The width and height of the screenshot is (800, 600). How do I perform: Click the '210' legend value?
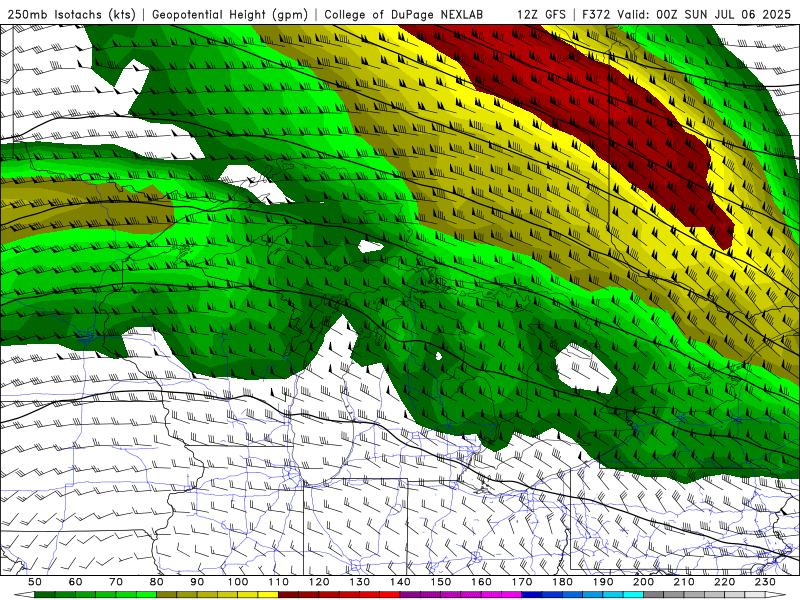684,582
